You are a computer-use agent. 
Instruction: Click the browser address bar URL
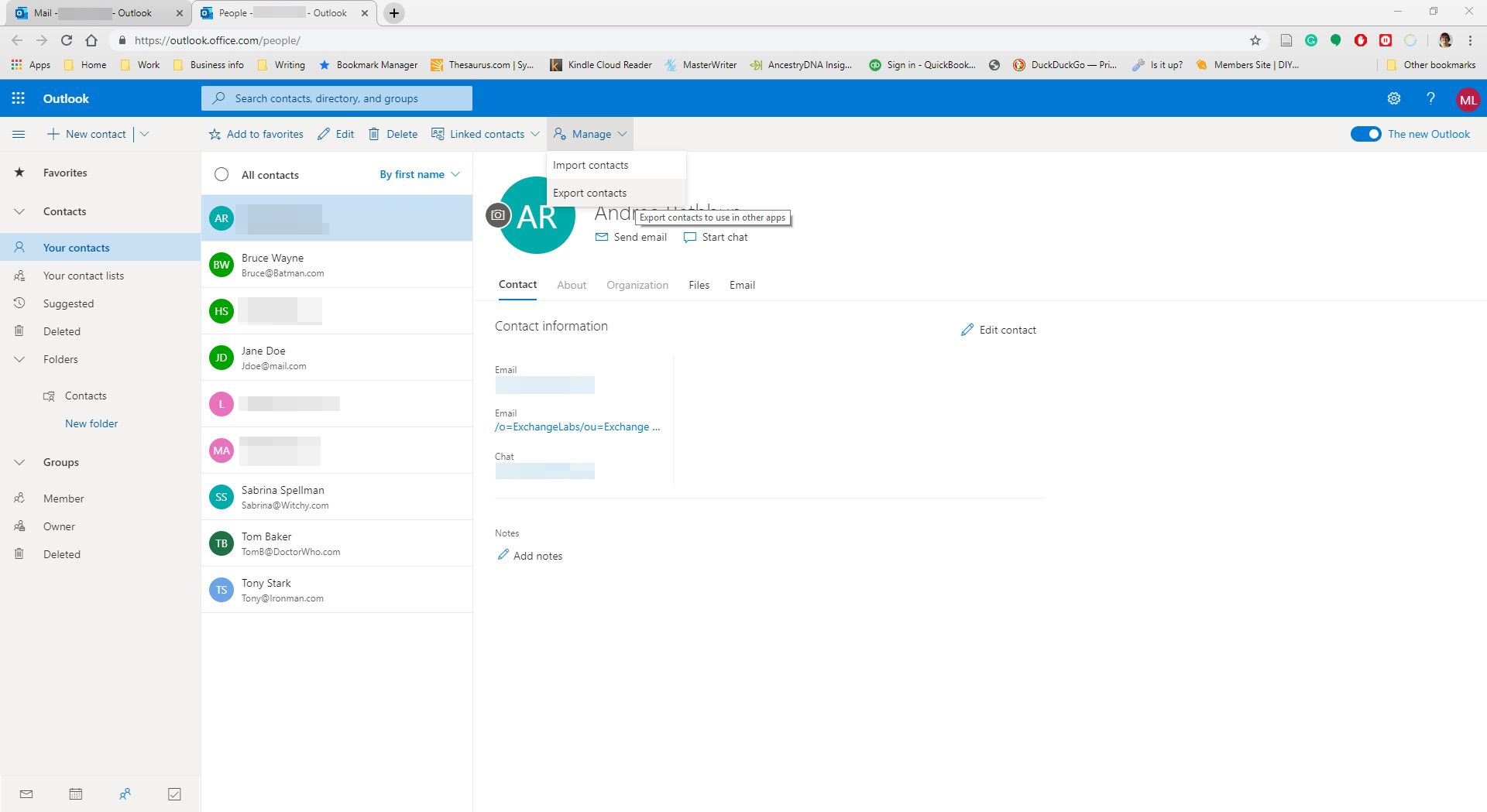217,40
